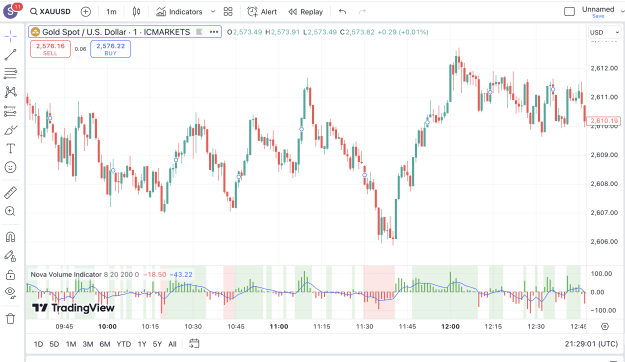Set range to 1D
Viewport: 625px width, 362px height.
[x=38, y=344]
